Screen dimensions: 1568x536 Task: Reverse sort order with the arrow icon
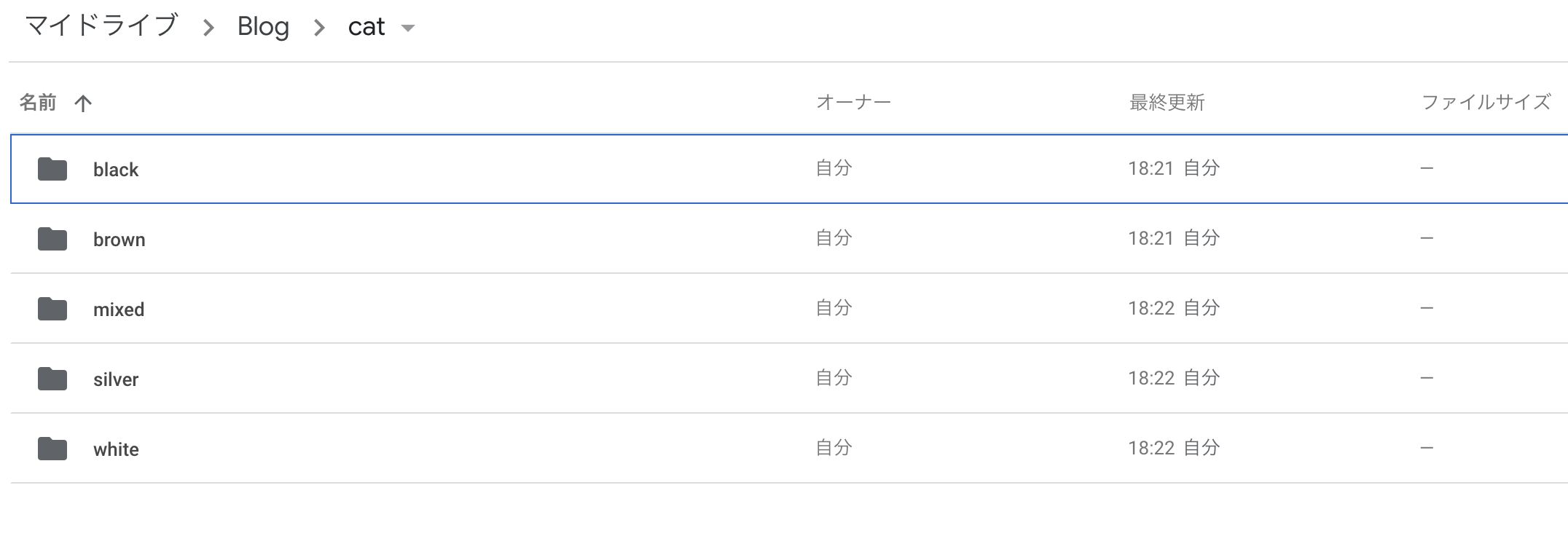click(83, 103)
